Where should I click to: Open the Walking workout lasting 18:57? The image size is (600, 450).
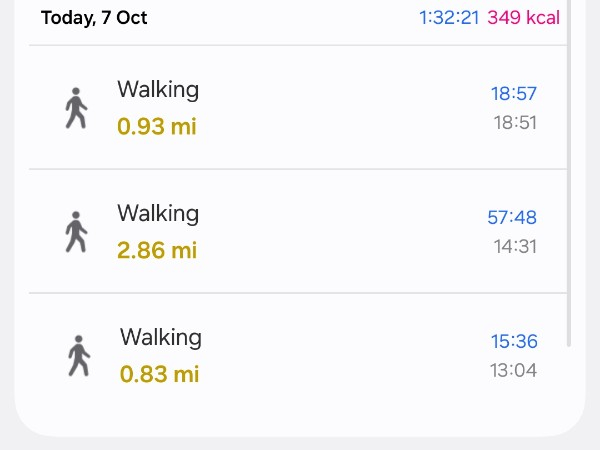tap(300, 108)
